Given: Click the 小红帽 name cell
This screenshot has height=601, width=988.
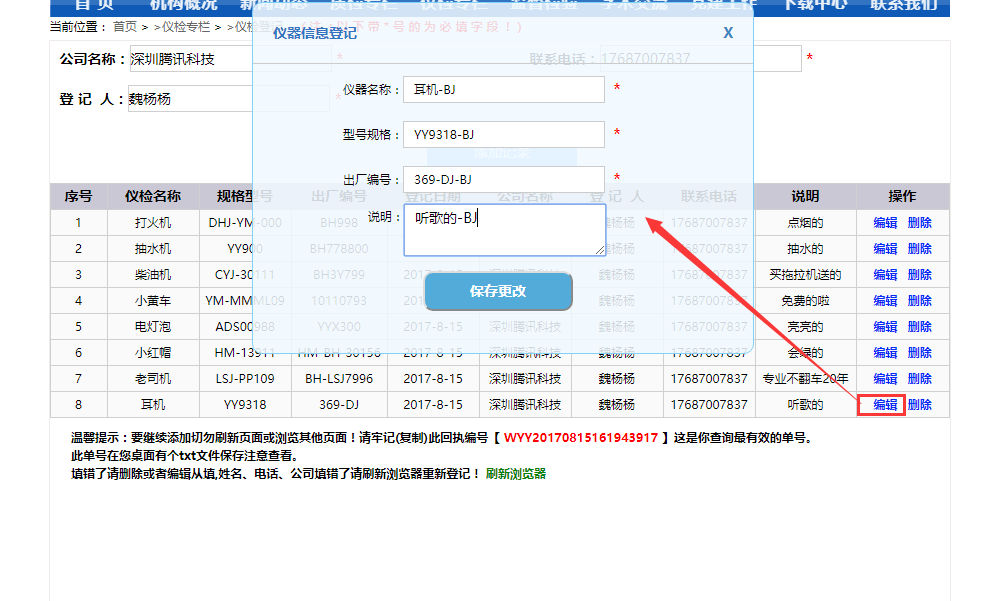Looking at the screenshot, I should (x=153, y=352).
